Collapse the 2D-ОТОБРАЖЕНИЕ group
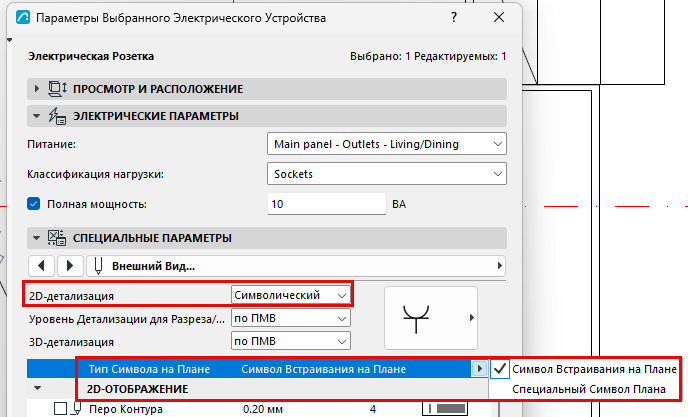This screenshot has width=688, height=417. tap(38, 388)
